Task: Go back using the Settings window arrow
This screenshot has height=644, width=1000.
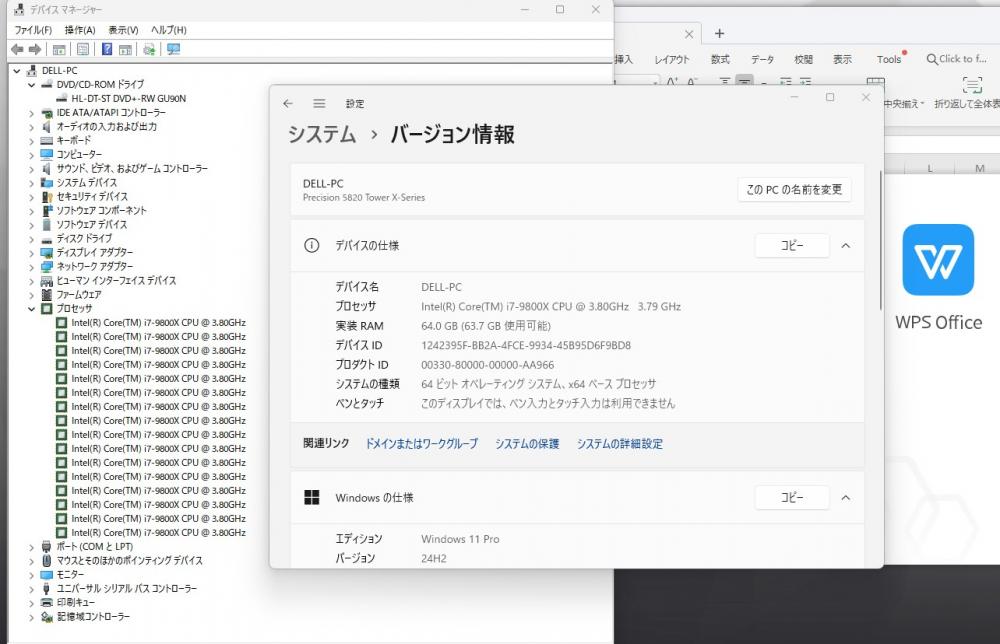Action: point(288,103)
